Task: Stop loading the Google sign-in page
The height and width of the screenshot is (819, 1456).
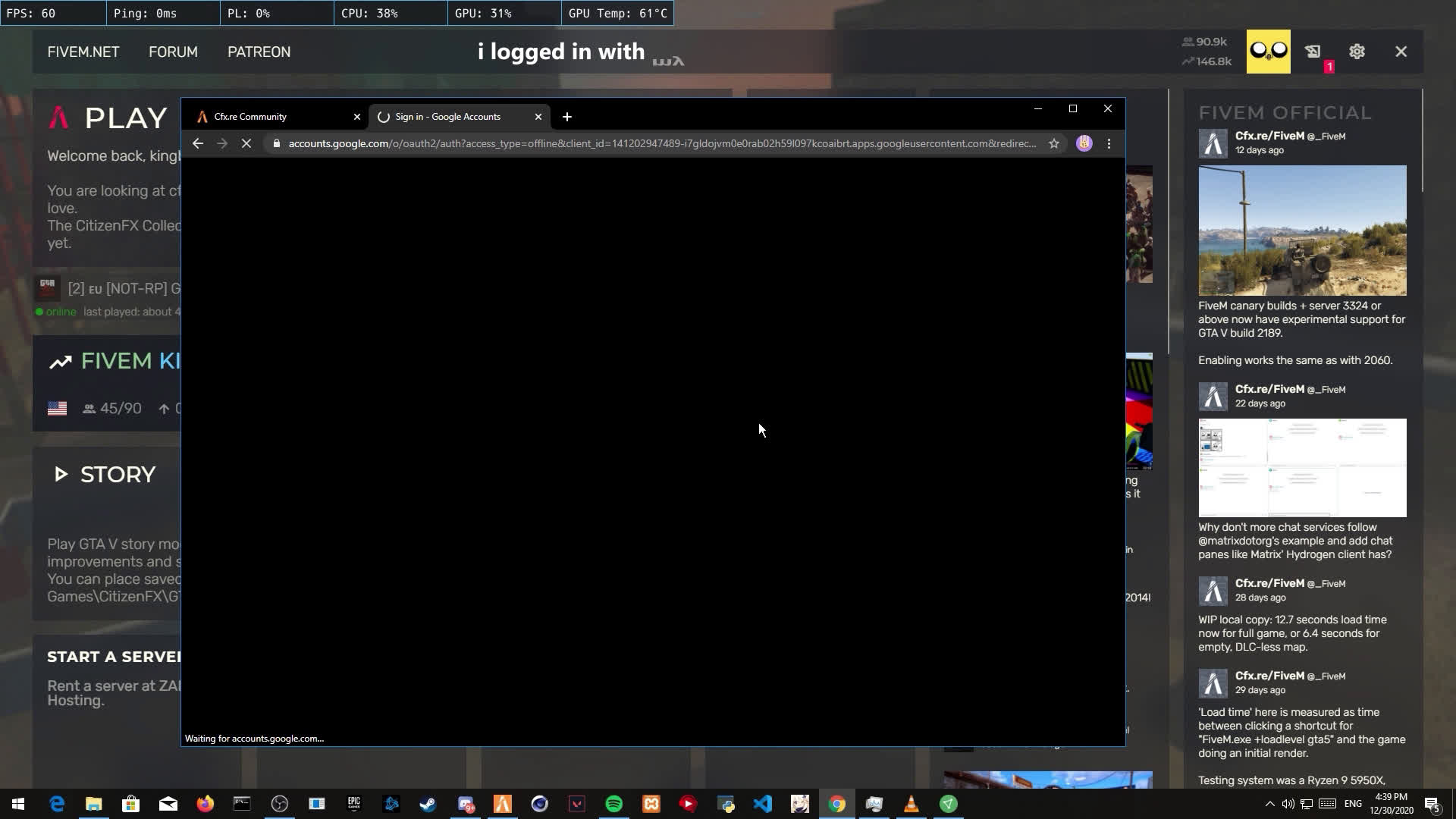Action: 246,143
